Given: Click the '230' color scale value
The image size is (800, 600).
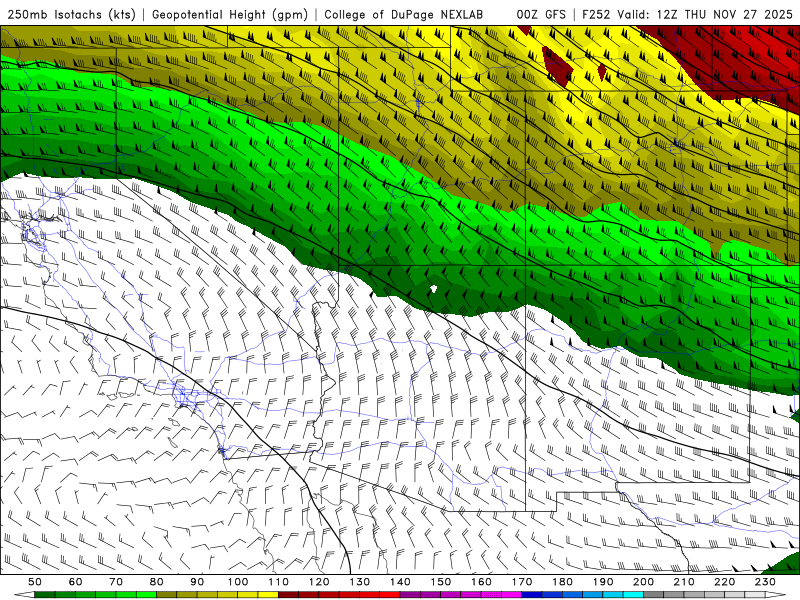Looking at the screenshot, I should click(x=765, y=582).
